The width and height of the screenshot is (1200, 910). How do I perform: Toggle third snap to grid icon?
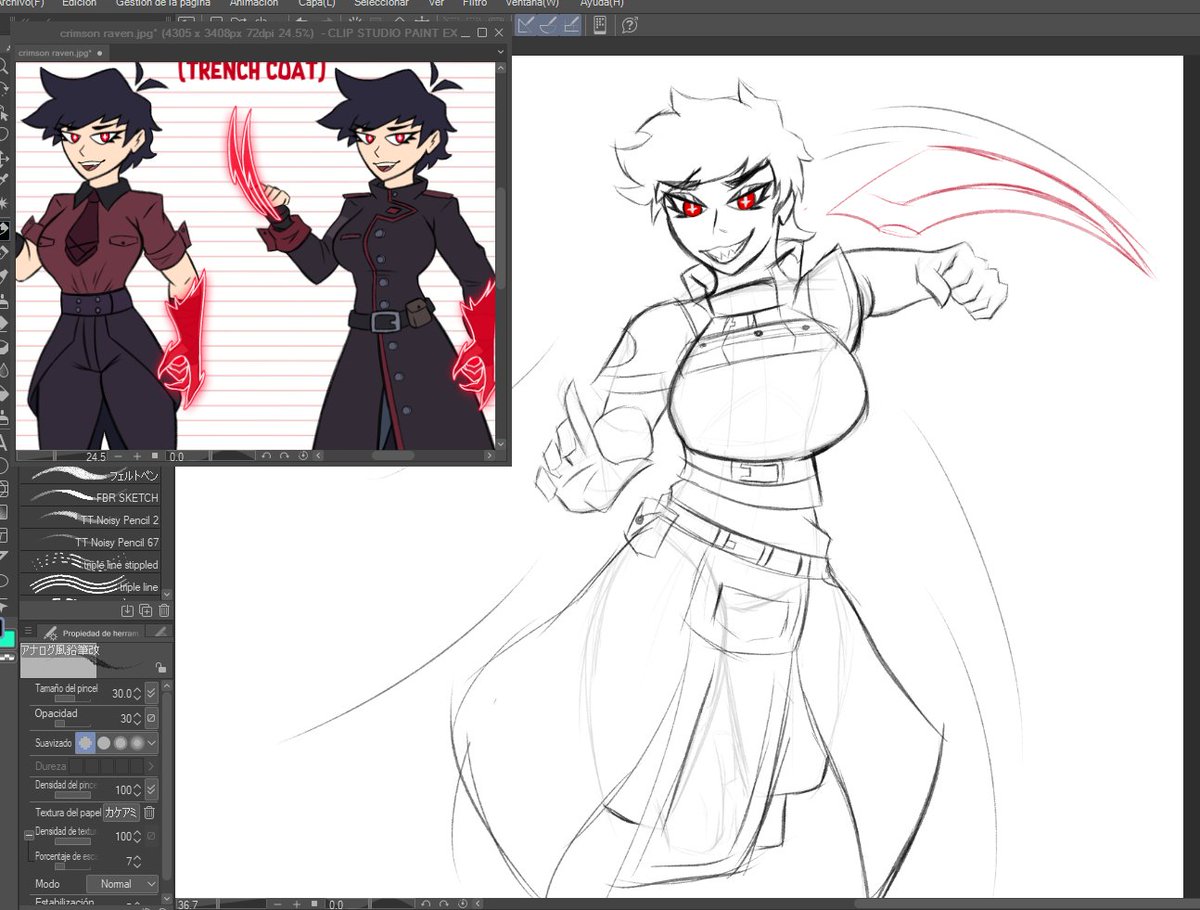coord(571,24)
